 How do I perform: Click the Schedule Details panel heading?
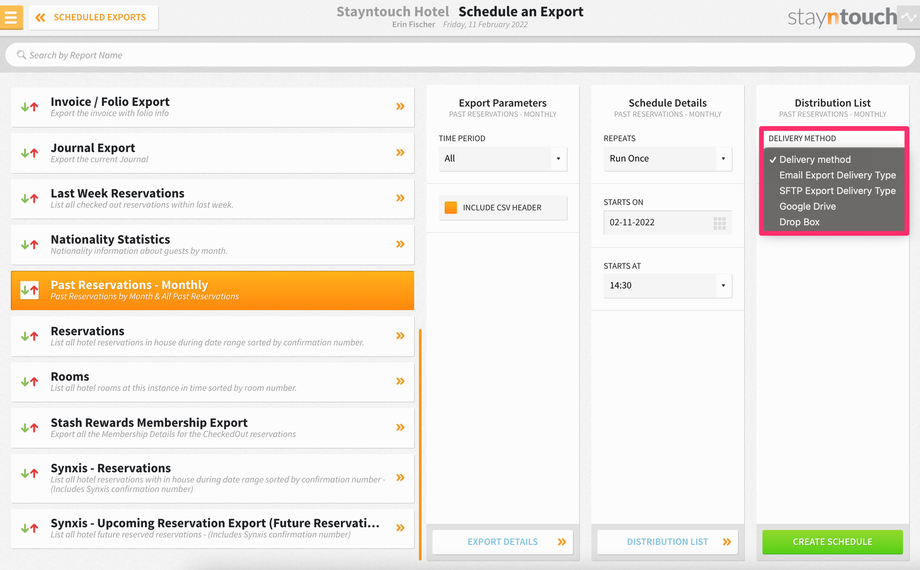click(x=668, y=103)
